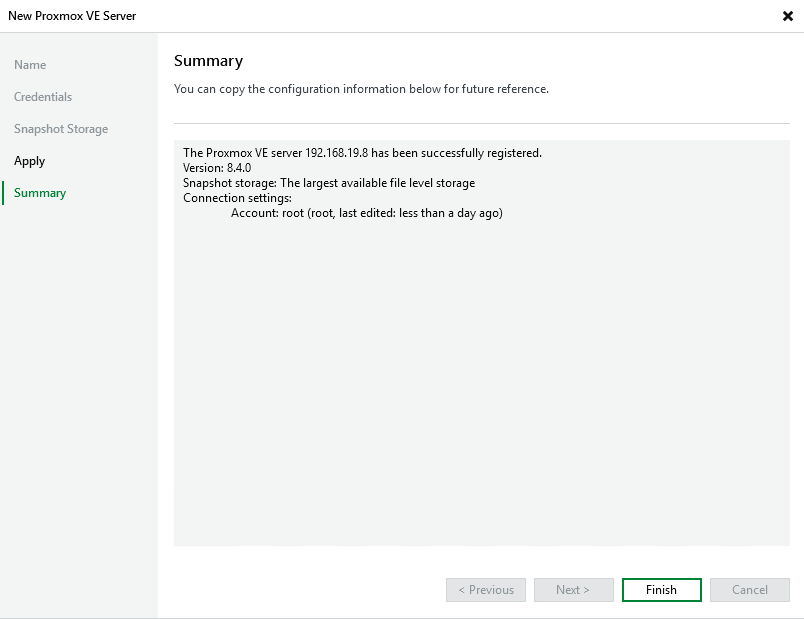
Task: Open the Snapshot Storage wizard step
Action: point(61,129)
